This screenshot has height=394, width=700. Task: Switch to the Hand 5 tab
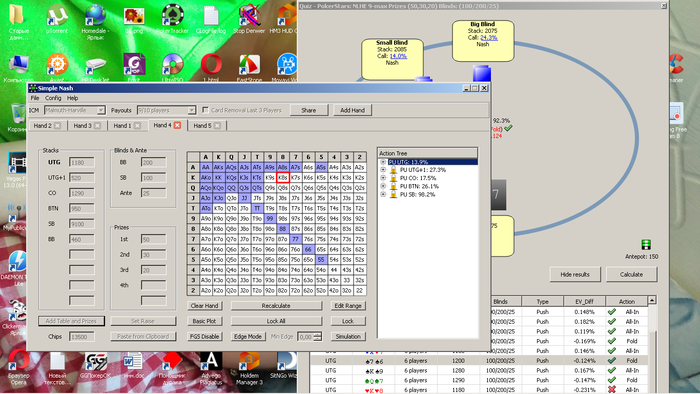pos(206,126)
